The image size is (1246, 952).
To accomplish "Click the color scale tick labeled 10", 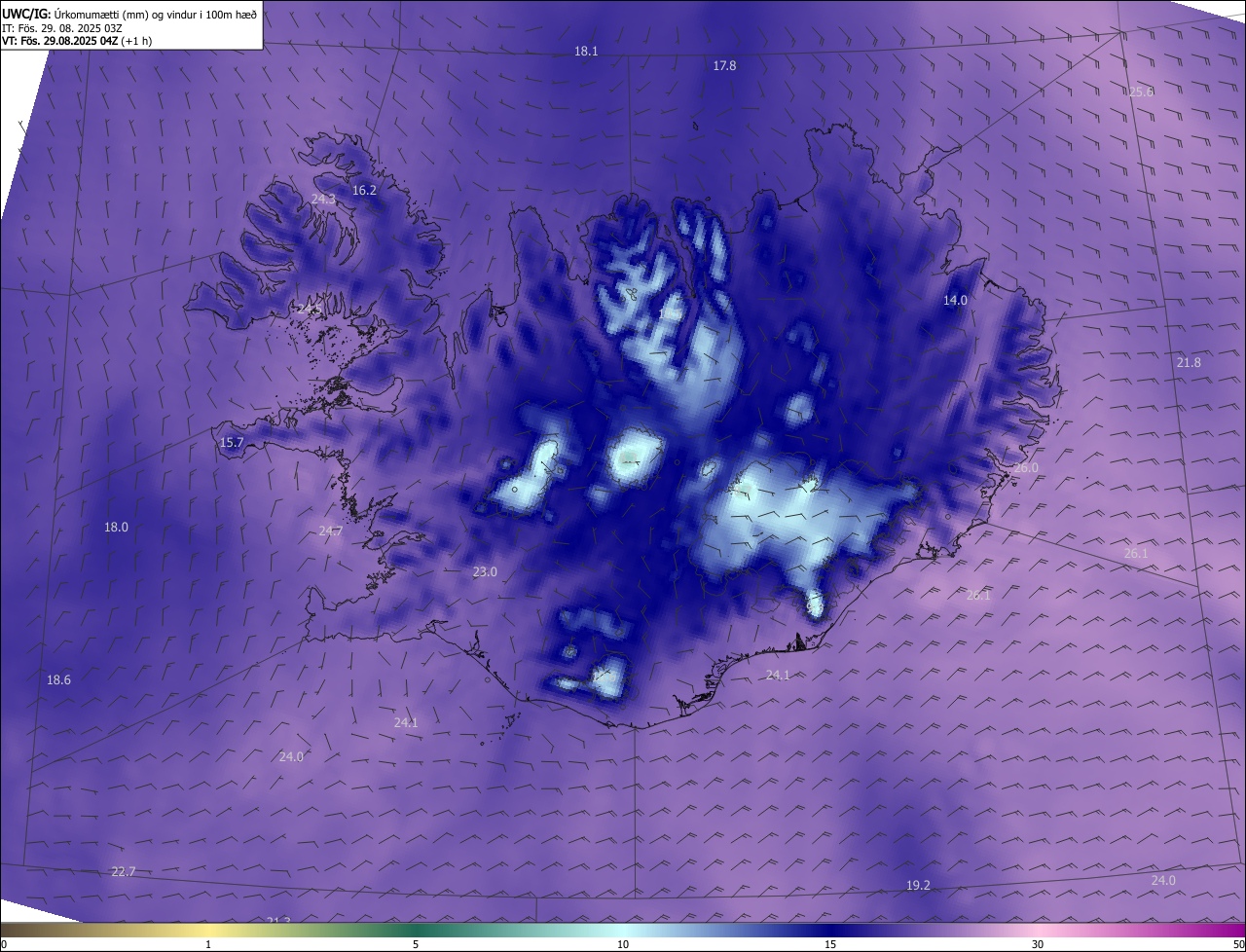I will 623,944.
